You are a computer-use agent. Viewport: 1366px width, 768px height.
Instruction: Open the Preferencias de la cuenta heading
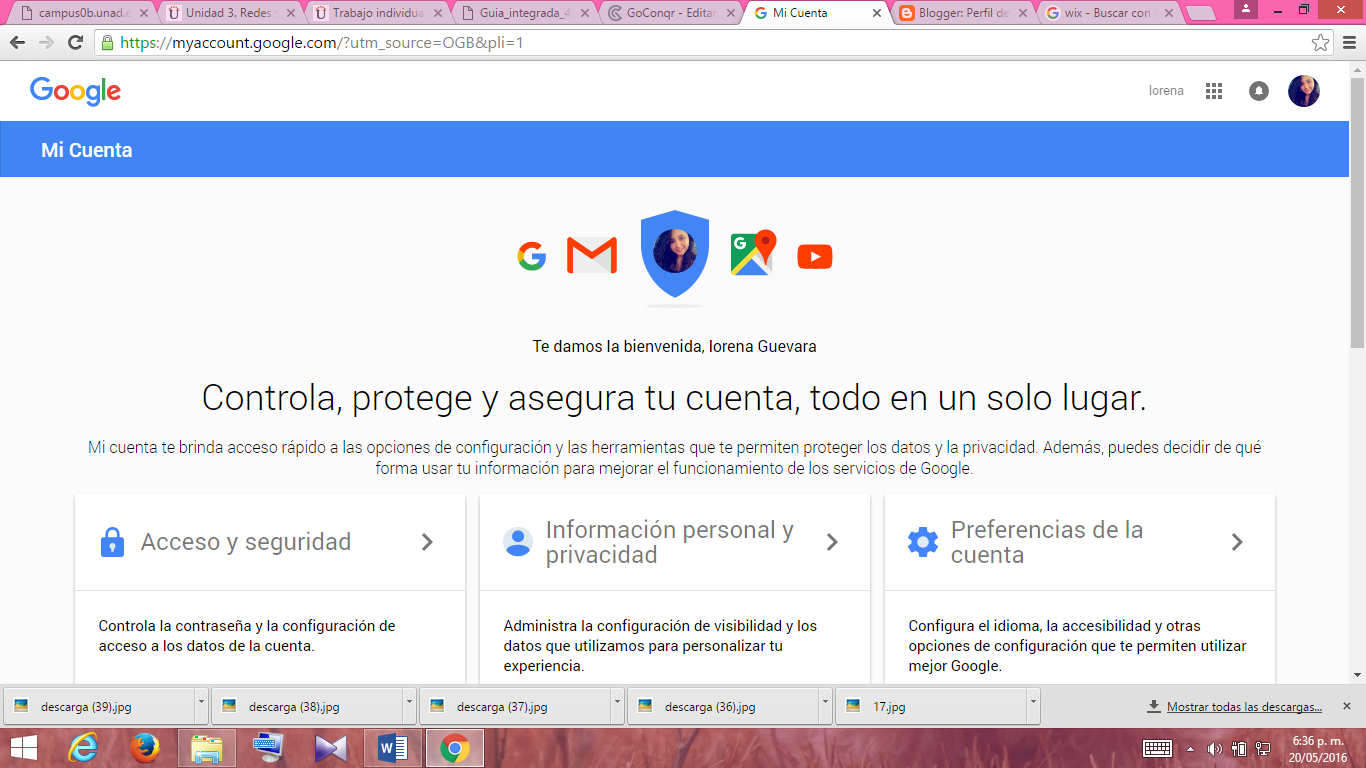coord(1047,542)
